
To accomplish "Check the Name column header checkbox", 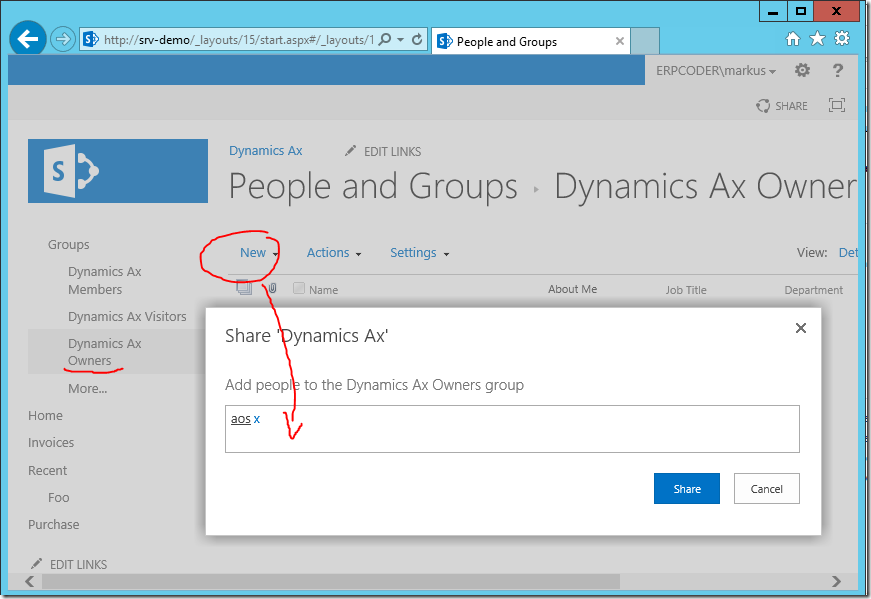I will pos(298,287).
